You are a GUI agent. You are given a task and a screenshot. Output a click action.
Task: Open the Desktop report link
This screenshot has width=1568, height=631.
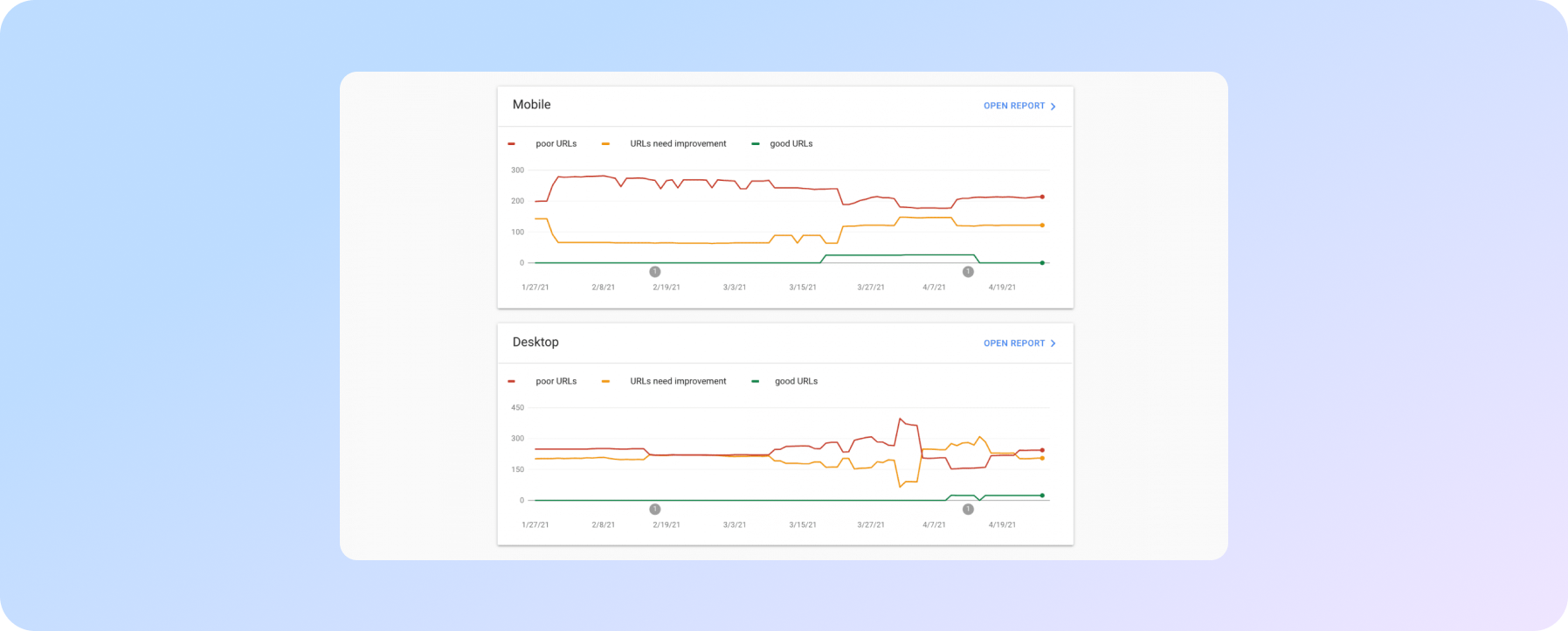pyautogui.click(x=1013, y=343)
